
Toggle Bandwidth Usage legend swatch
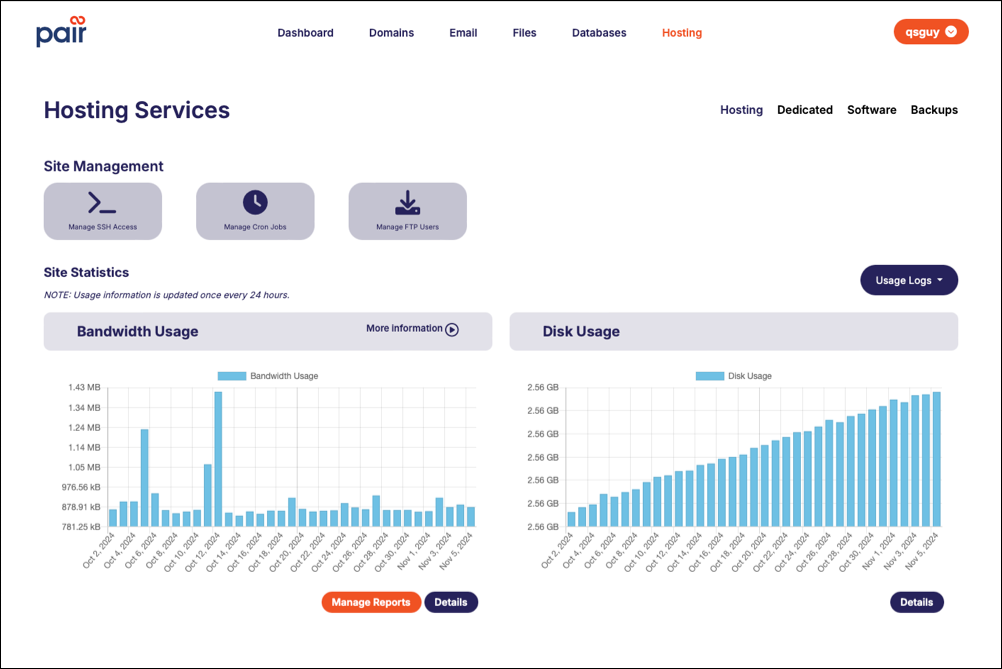[x=231, y=376]
